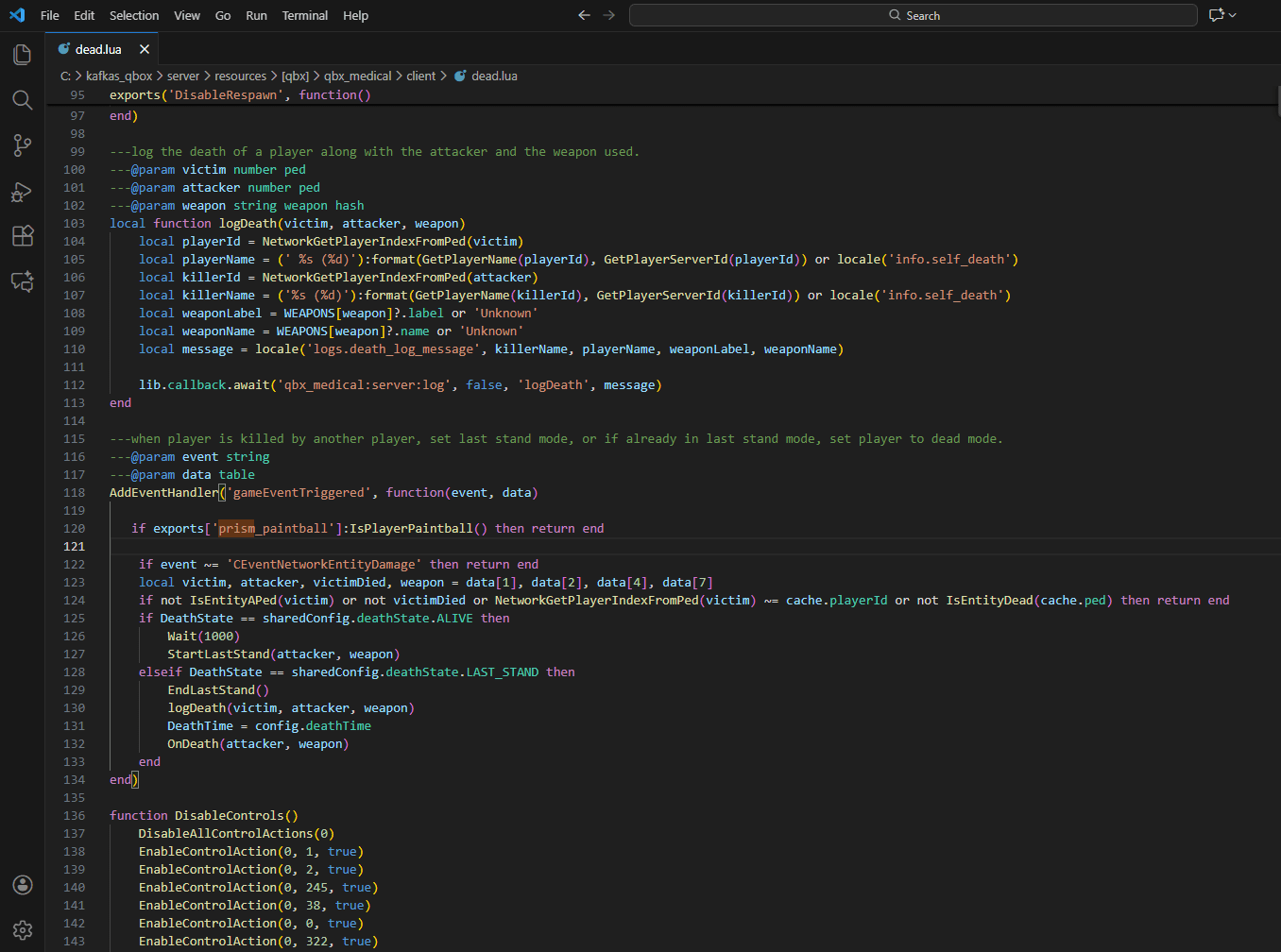Open the Selection menu
The image size is (1281, 952).
134,16
